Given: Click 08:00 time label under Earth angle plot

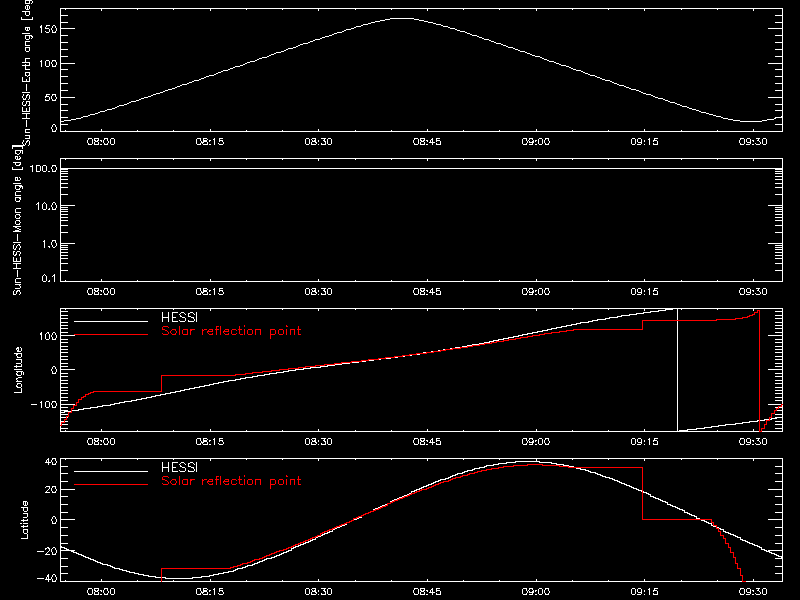Looking at the screenshot, I should pos(101,142).
